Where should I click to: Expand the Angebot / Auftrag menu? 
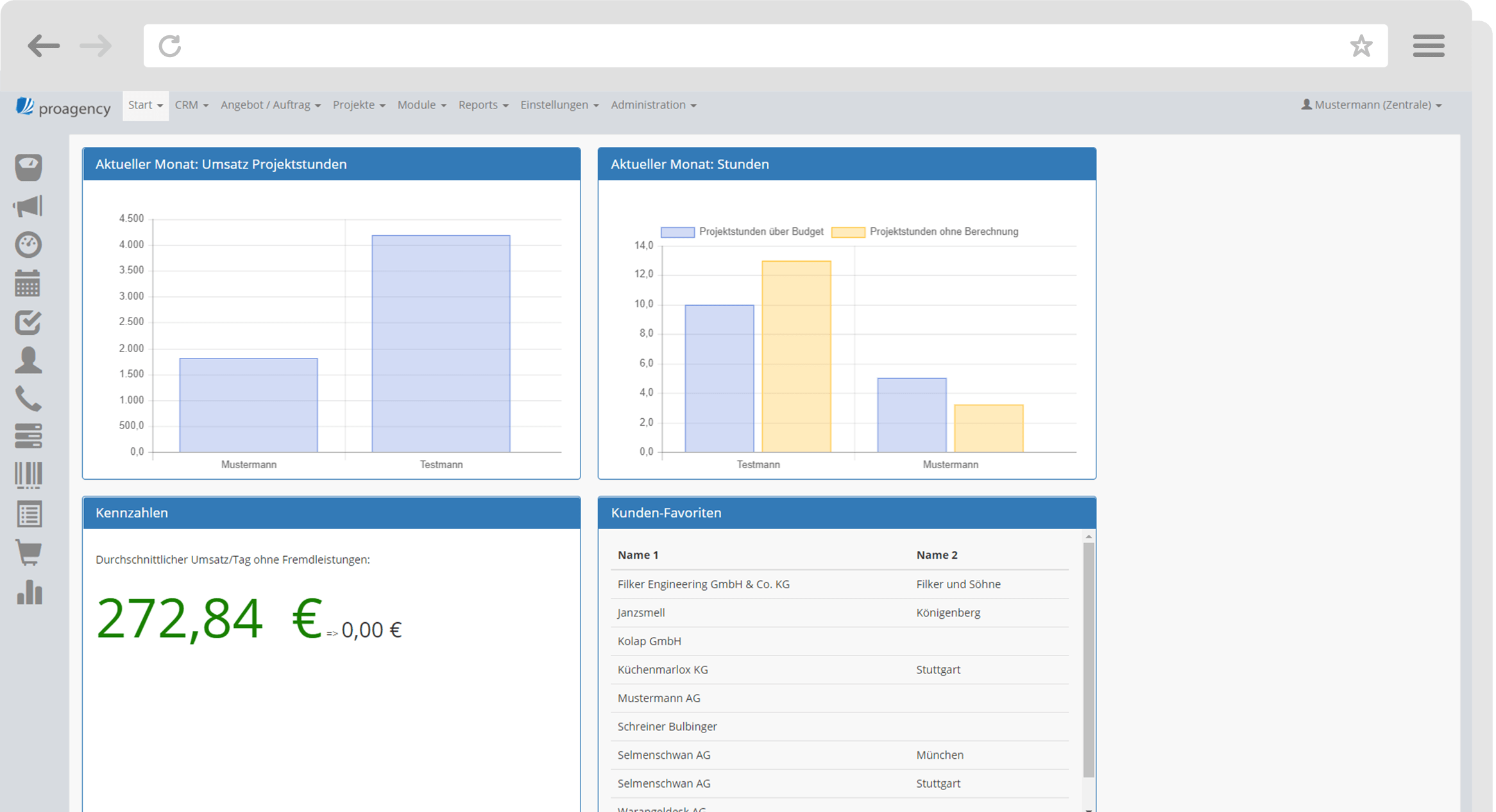point(270,105)
